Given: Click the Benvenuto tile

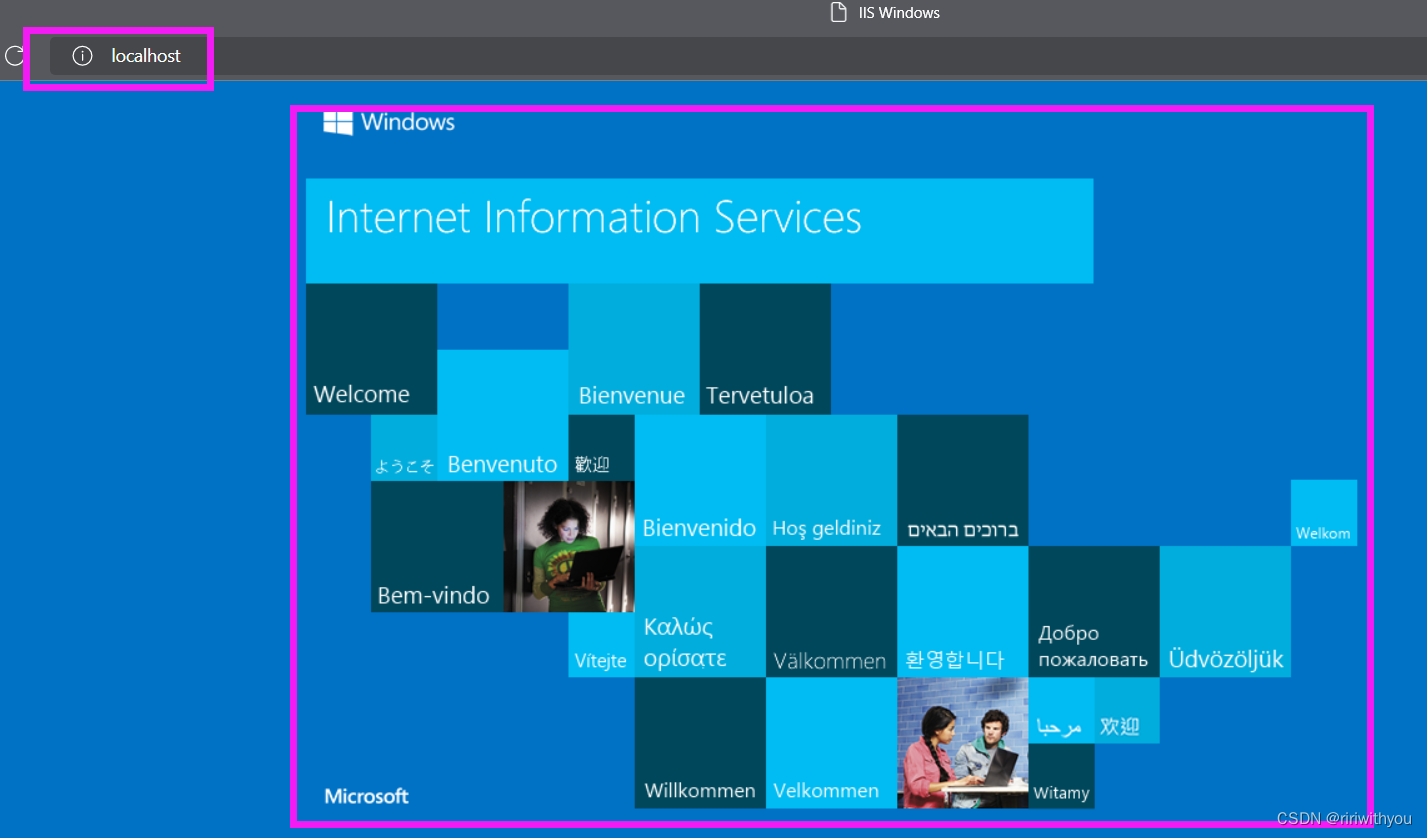Looking at the screenshot, I should (x=503, y=415).
